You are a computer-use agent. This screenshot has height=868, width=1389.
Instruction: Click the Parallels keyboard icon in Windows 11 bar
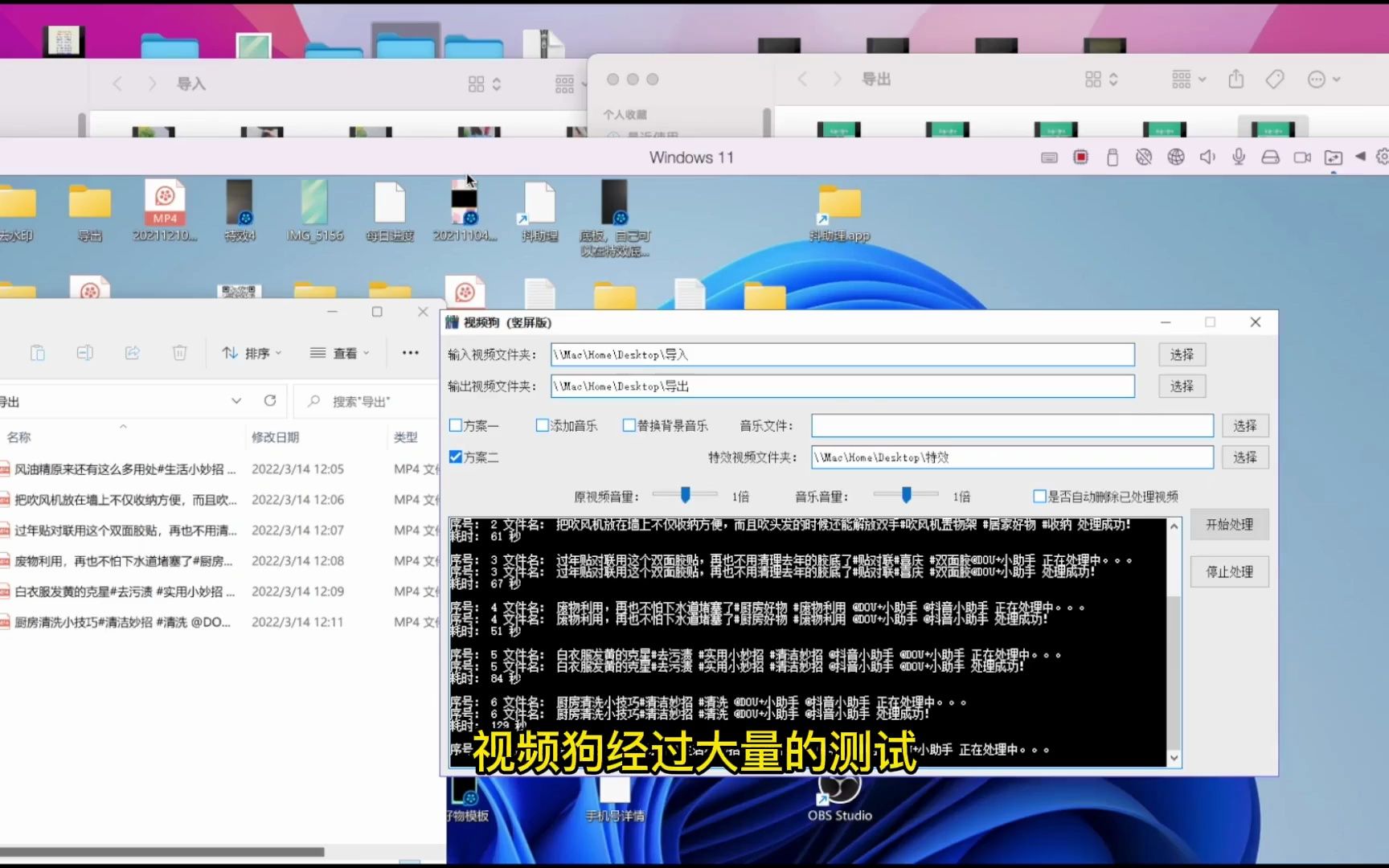[1049, 158]
